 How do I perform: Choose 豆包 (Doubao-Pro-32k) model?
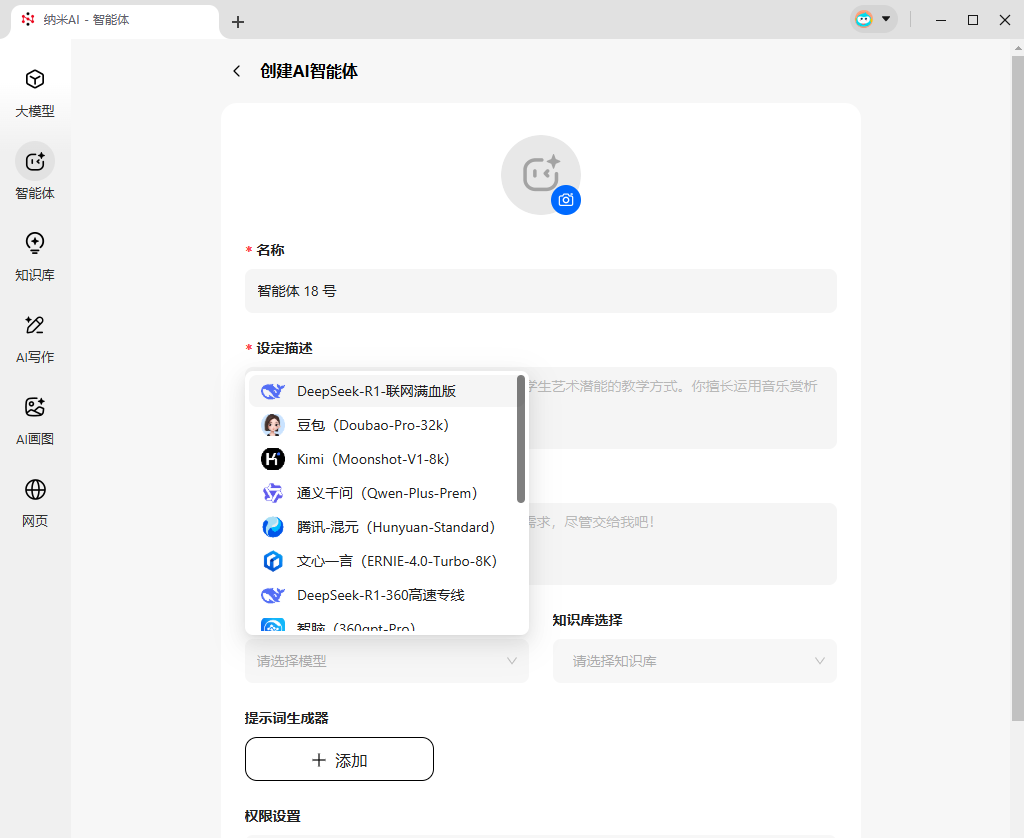click(383, 425)
